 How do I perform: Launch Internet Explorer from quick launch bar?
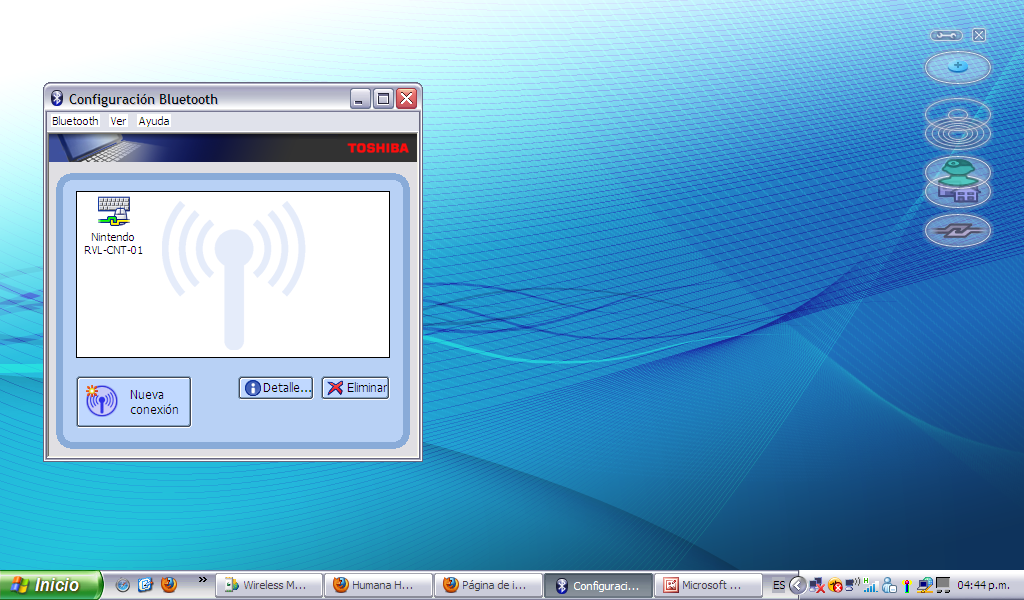[x=145, y=585]
